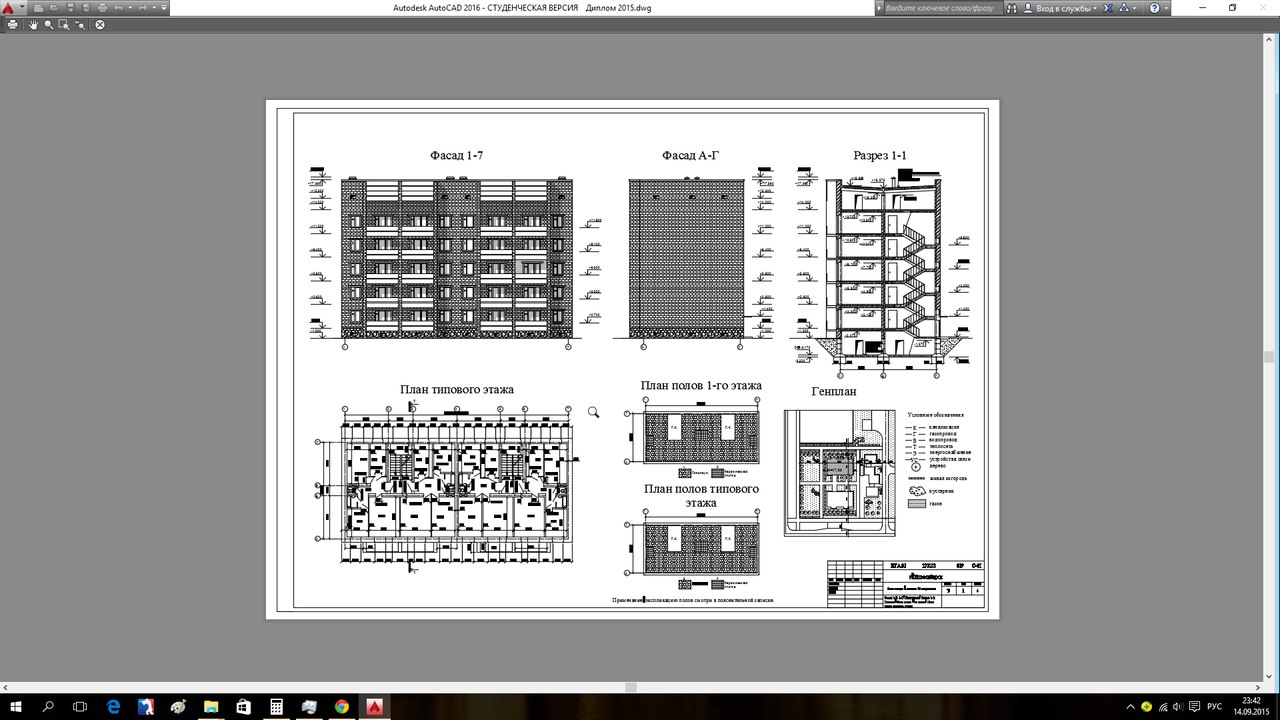
Task: Open Google Chrome from the taskbar
Action: (341, 706)
